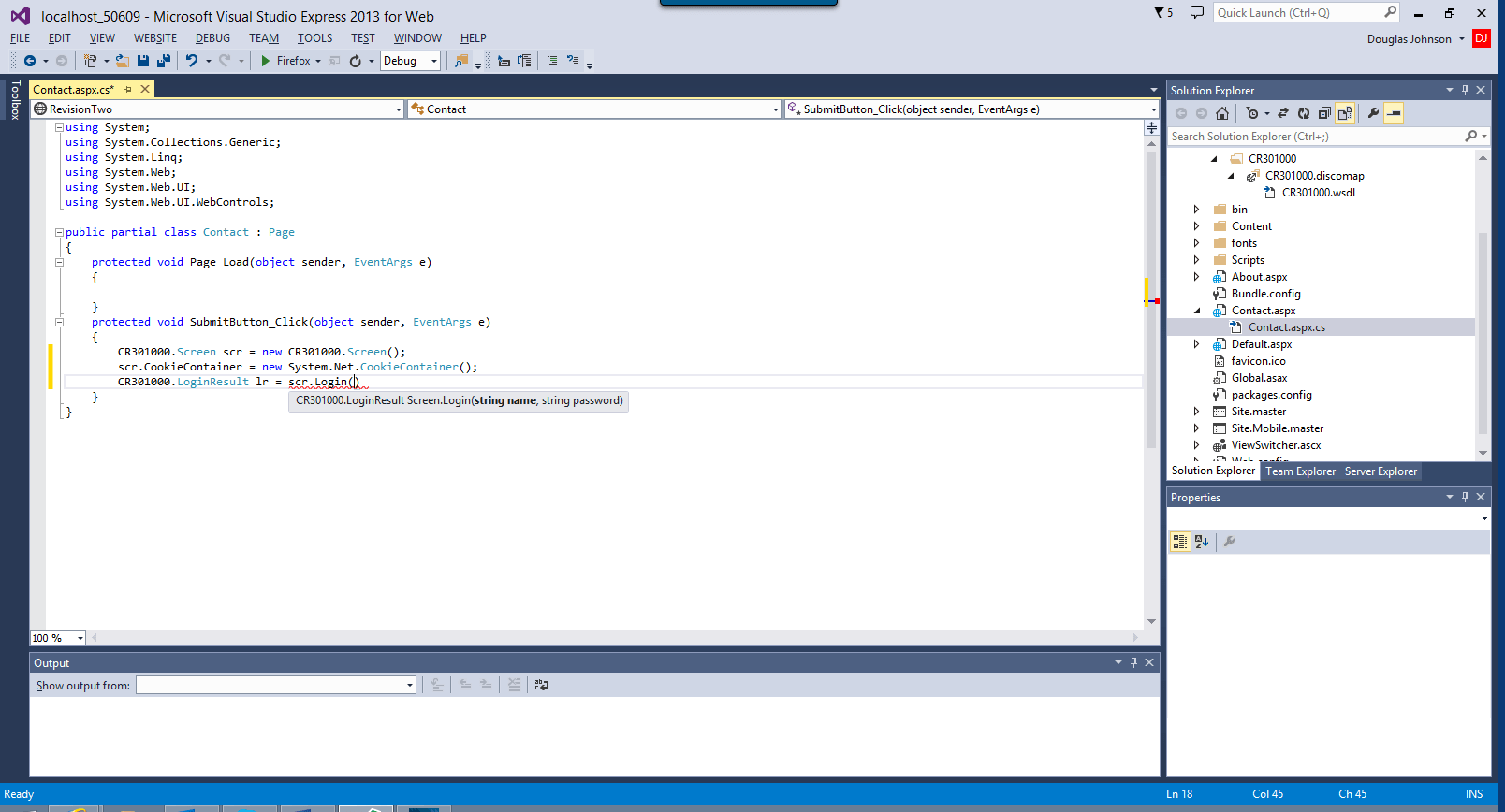Click Collapse All icon in Solution Explorer
The image size is (1505, 812).
click(1324, 113)
